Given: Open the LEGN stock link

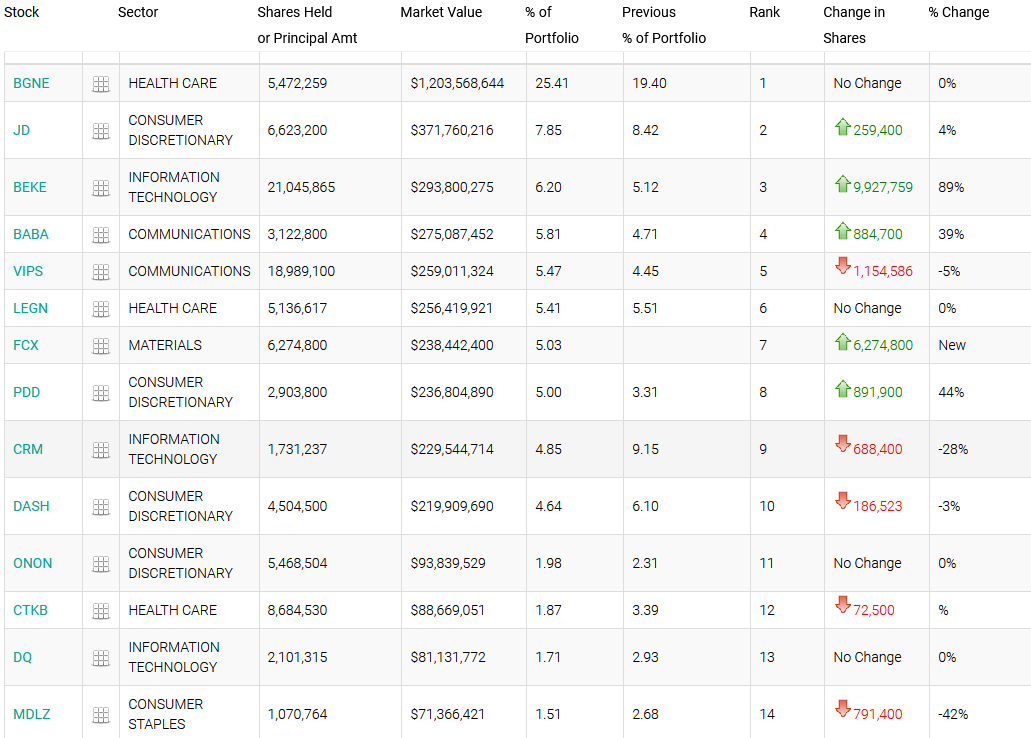Looking at the screenshot, I should pos(30,308).
